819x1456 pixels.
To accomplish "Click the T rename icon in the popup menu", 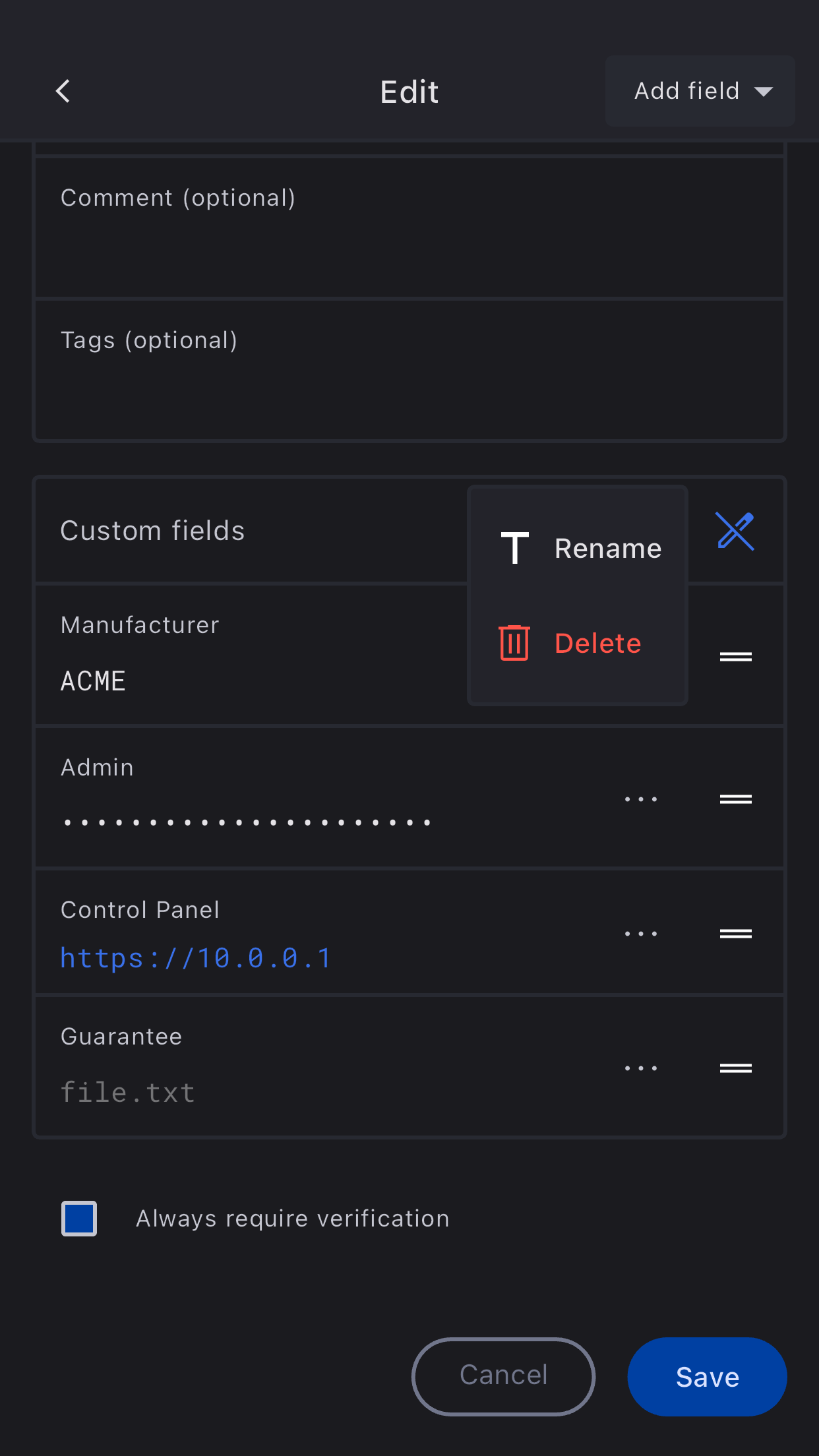I will coord(515,548).
